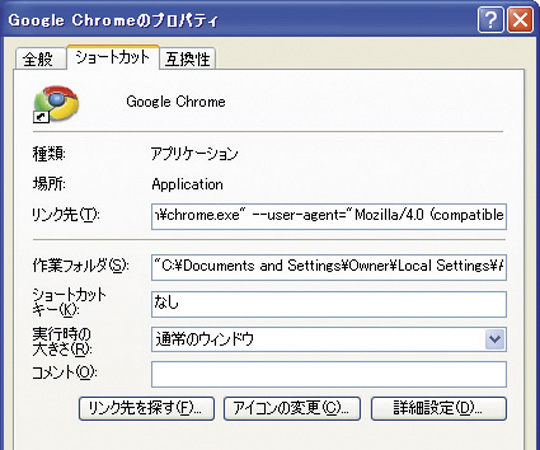This screenshot has width=540, height=450.
Task: Click the リンク先を探す button
Action: point(146,408)
